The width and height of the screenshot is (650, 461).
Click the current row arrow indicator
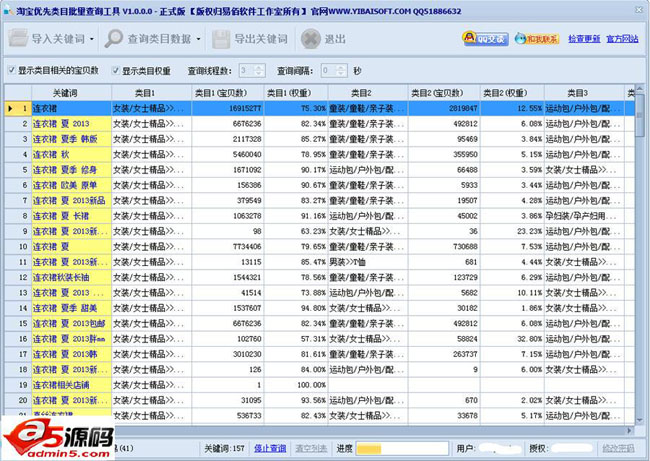10,108
